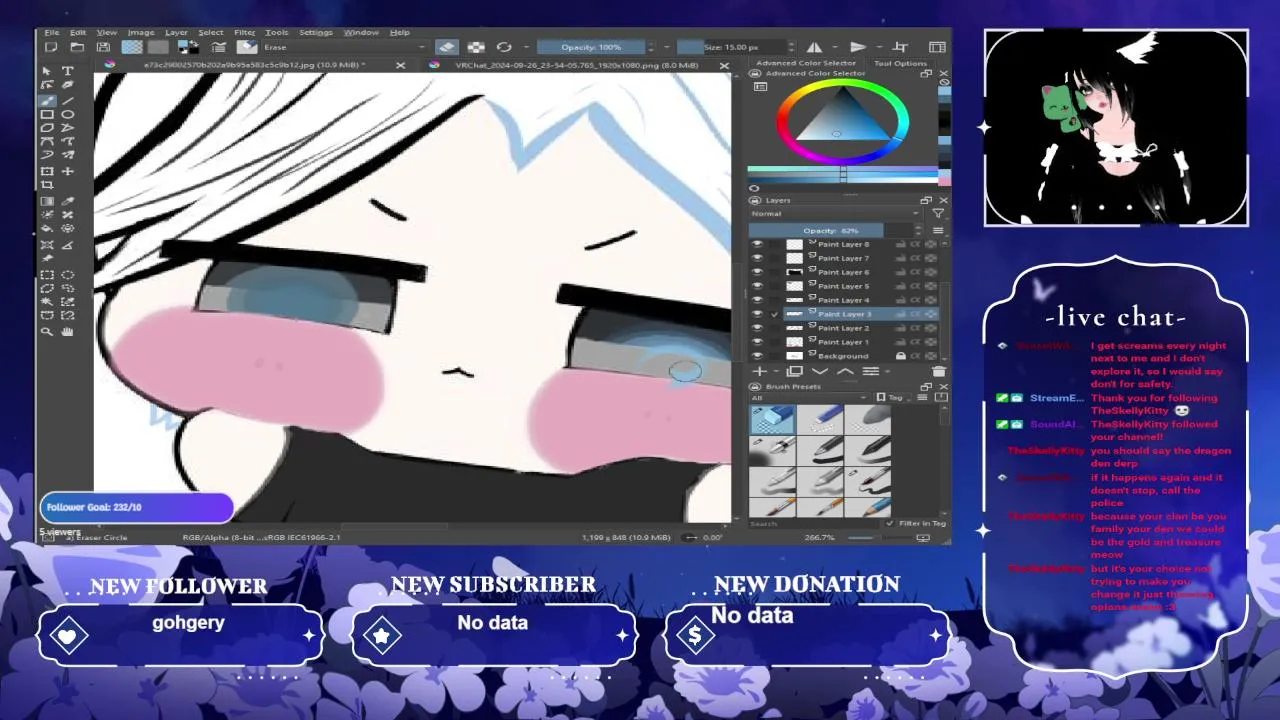Click the Save document icon
Image resolution: width=1280 pixels, height=720 pixels.
pos(103,47)
